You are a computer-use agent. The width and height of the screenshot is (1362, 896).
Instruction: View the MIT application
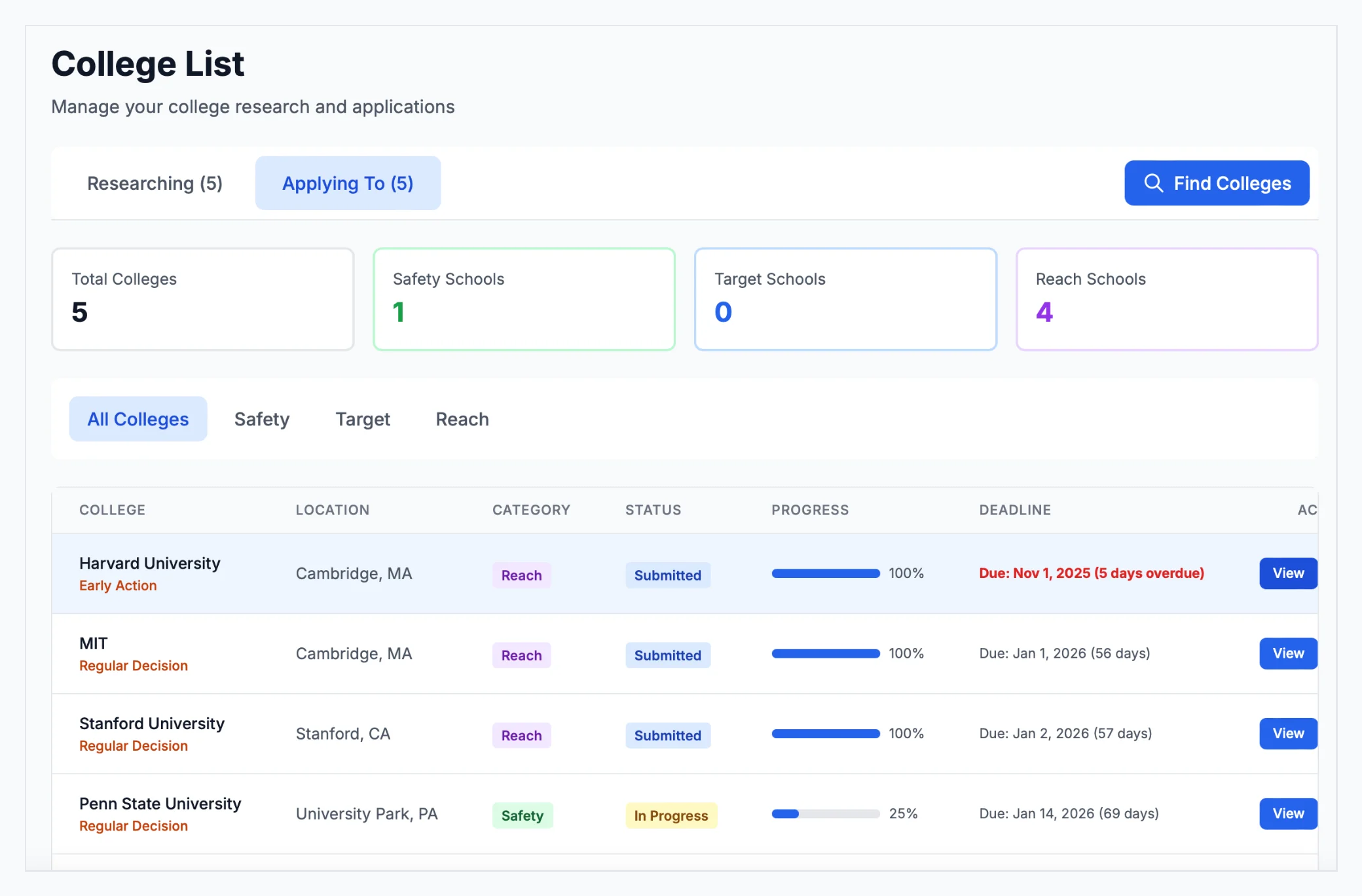[x=1287, y=653]
